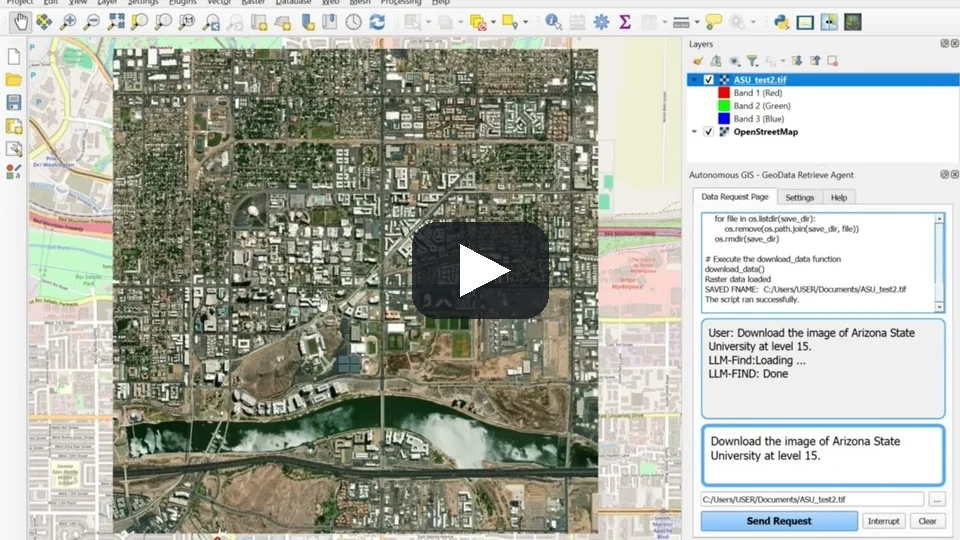
Task: Click Refresh map icon
Action: click(377, 22)
